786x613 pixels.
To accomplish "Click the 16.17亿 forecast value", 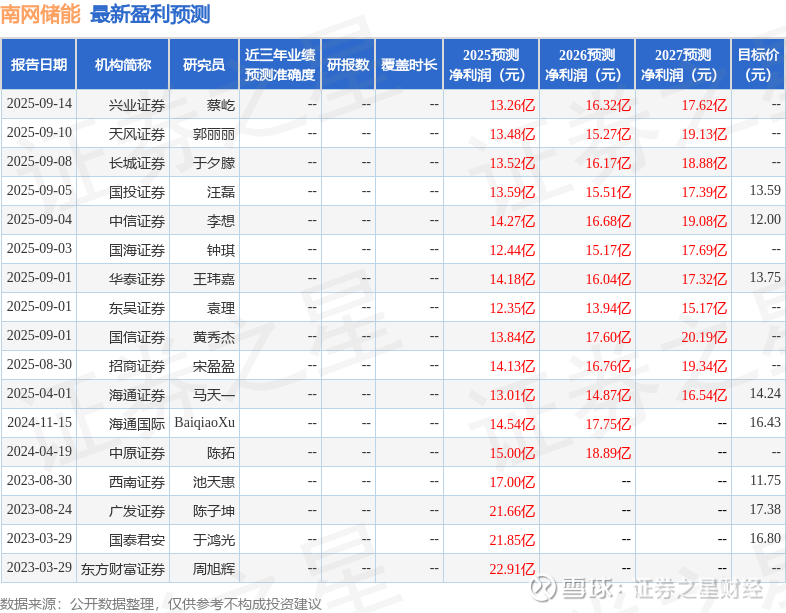I will [609, 163].
